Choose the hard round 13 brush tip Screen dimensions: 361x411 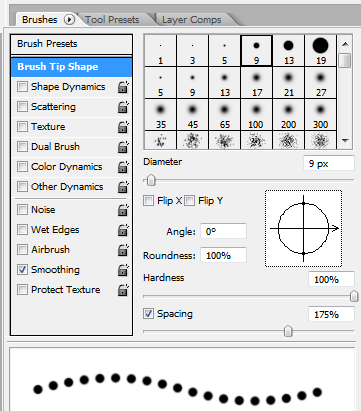click(x=288, y=50)
